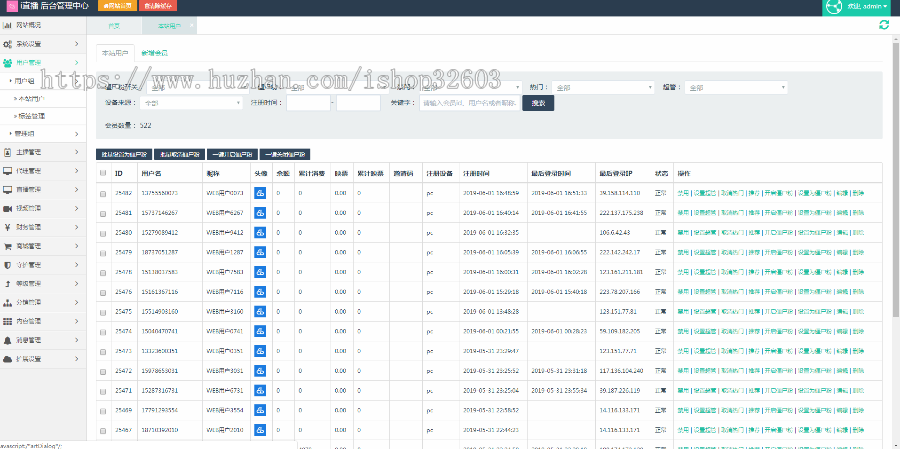Open the admin account dropdown menu
900x449 pixels.
coord(860,8)
